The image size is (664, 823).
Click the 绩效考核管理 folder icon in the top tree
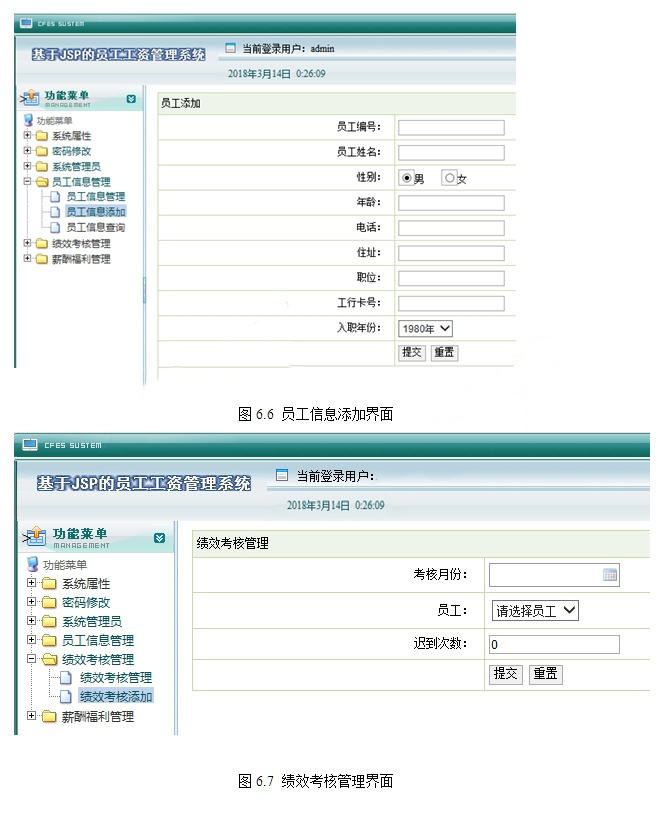(41, 244)
